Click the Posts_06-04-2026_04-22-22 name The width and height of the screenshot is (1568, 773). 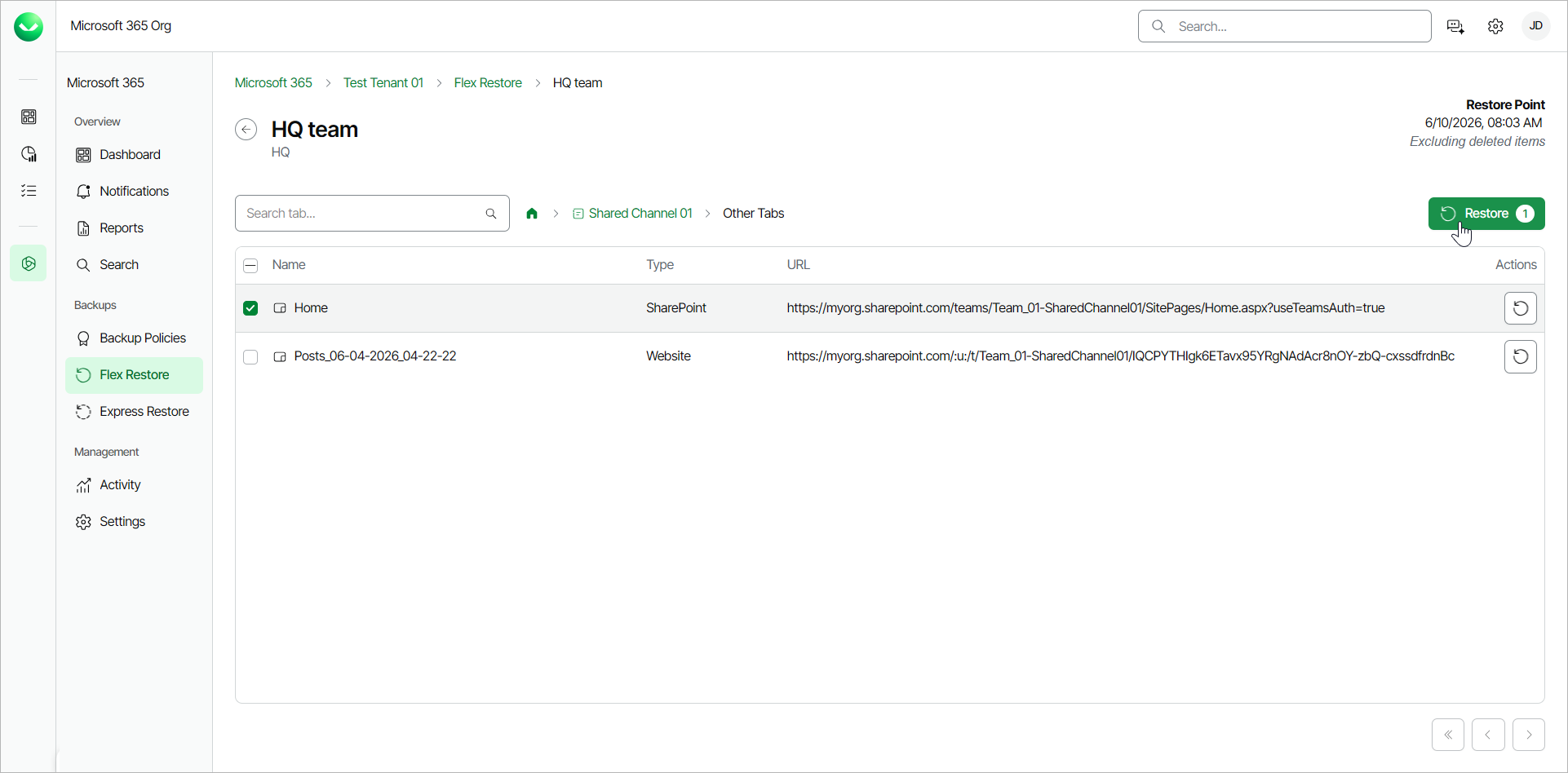[375, 356]
